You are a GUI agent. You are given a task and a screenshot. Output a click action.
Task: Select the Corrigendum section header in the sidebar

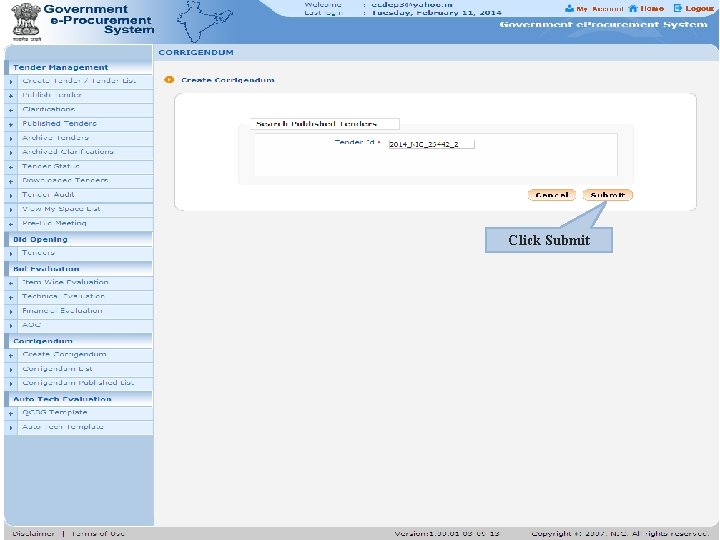[43, 341]
